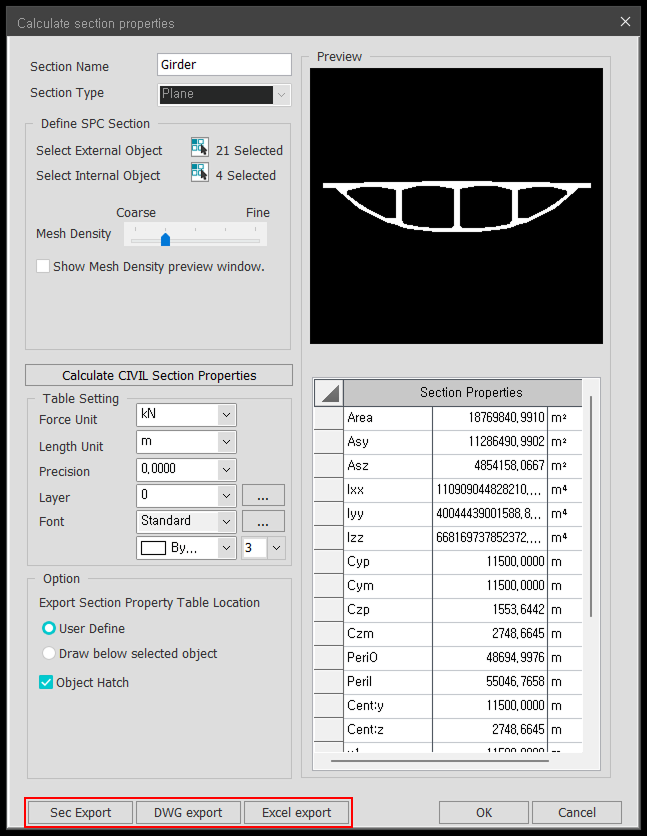Select the Iyy property row
Image resolution: width=647 pixels, height=836 pixels.
pos(448,513)
